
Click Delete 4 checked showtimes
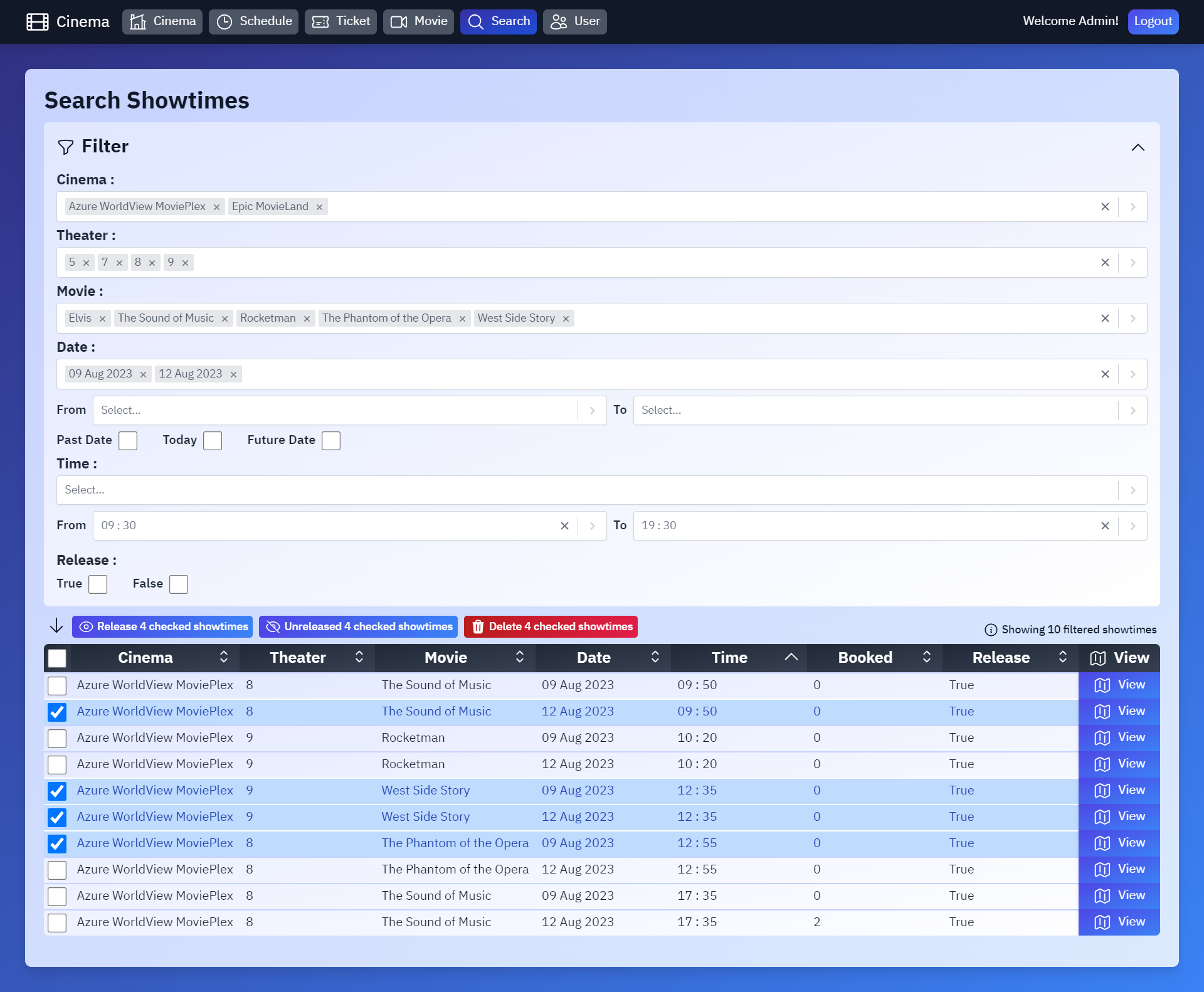click(x=551, y=627)
